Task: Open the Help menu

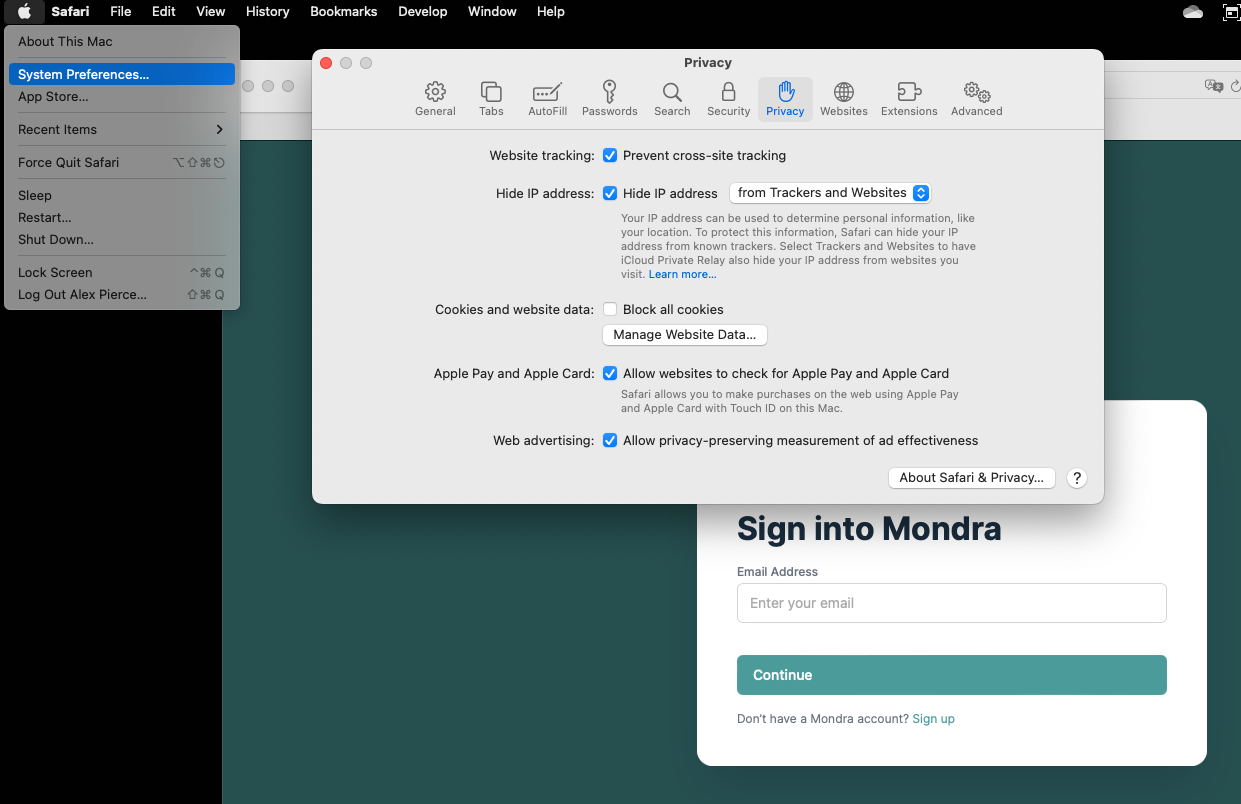Action: pyautogui.click(x=550, y=12)
